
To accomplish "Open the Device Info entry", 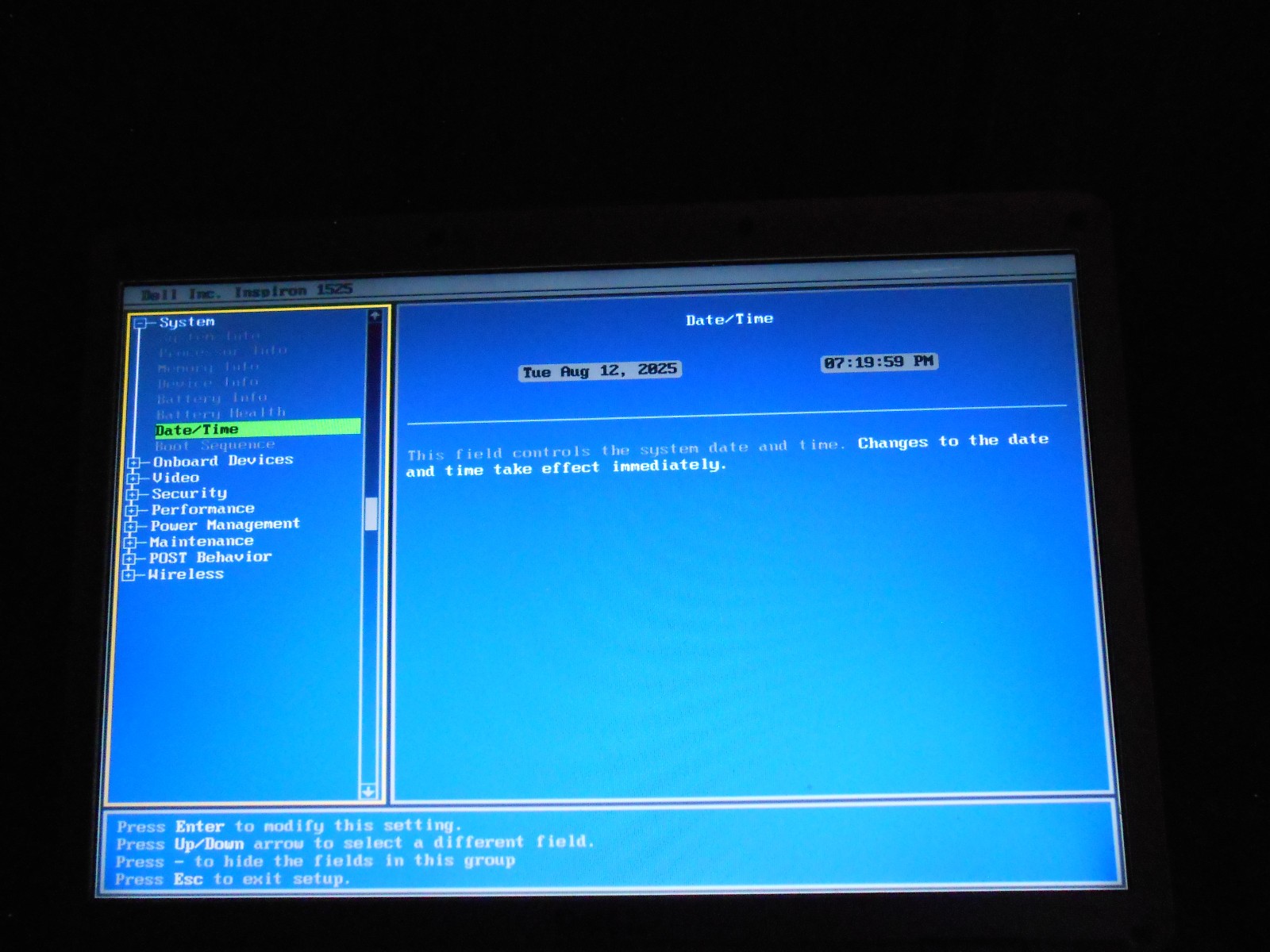I will click(x=207, y=382).
